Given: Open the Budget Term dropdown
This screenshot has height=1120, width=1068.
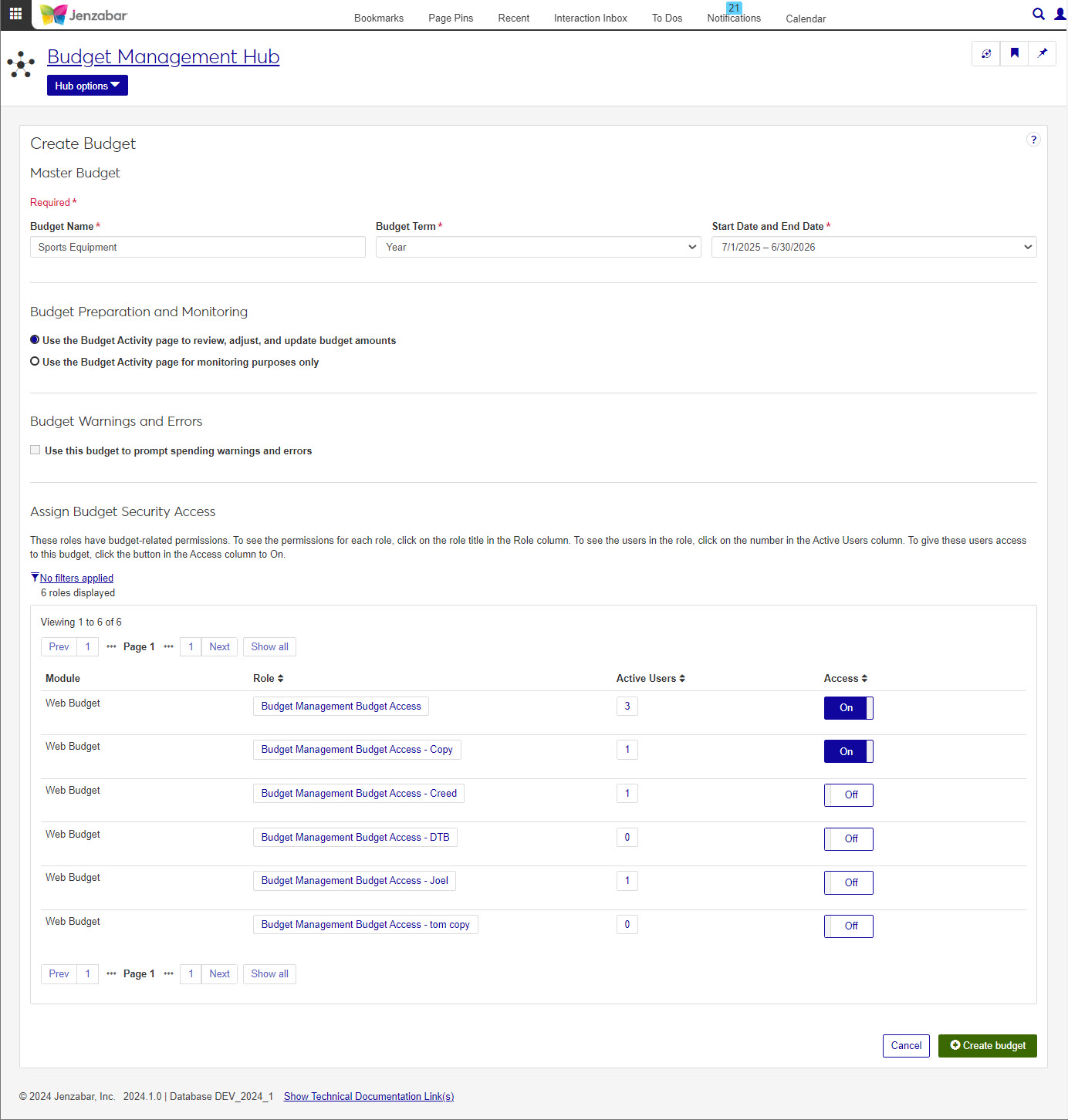Looking at the screenshot, I should tap(538, 247).
